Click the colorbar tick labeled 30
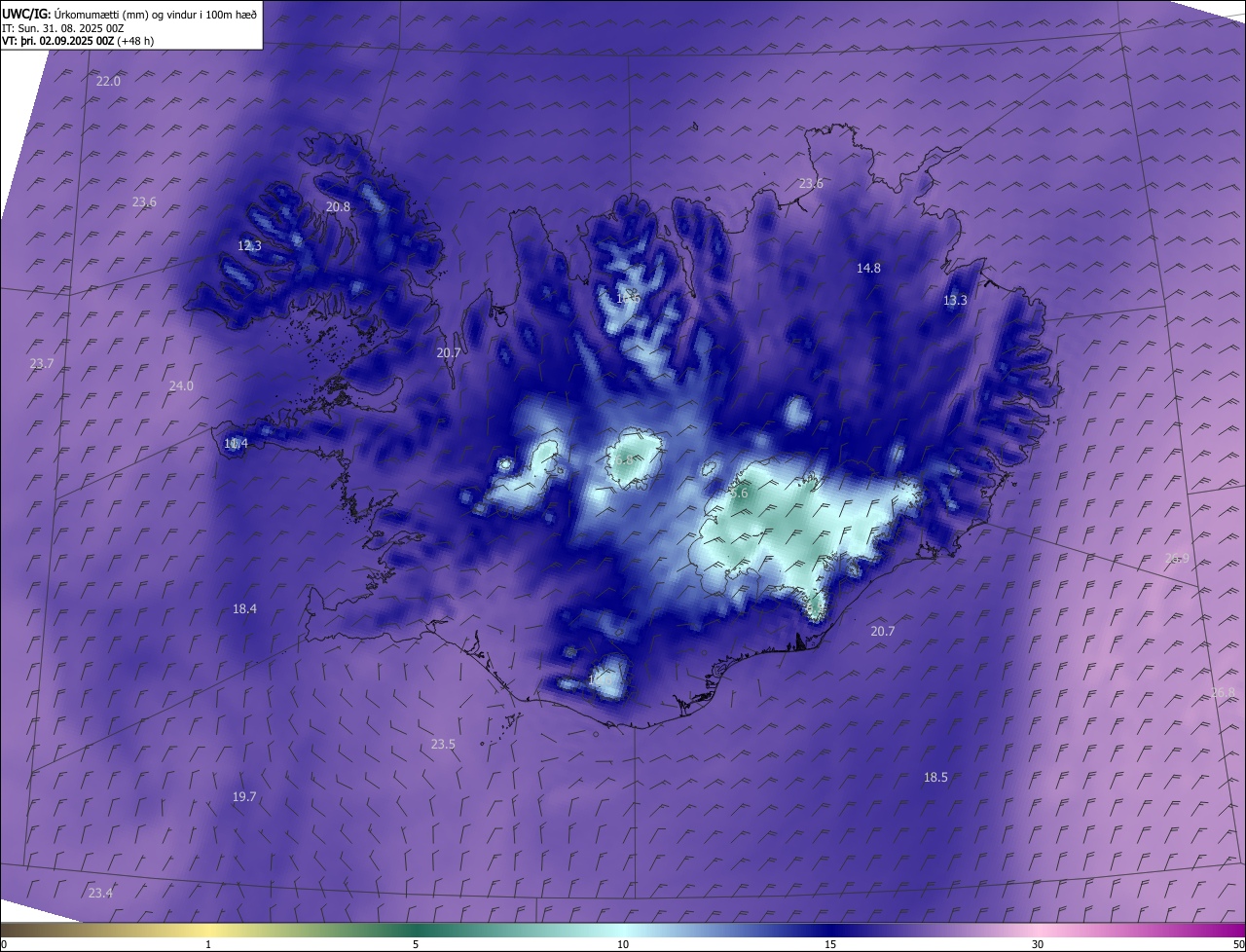The width and height of the screenshot is (1246, 952). click(x=1038, y=944)
